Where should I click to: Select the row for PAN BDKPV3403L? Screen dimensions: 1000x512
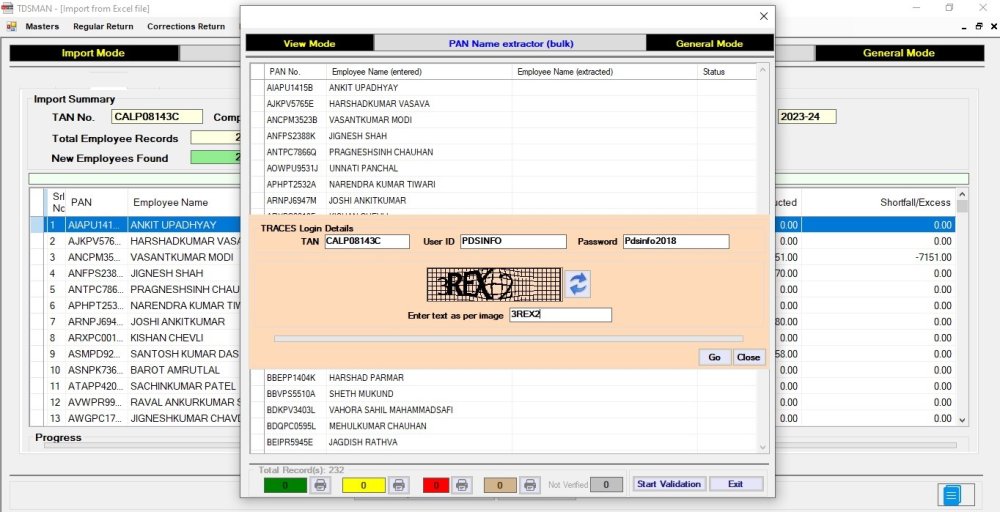[x=504, y=410]
